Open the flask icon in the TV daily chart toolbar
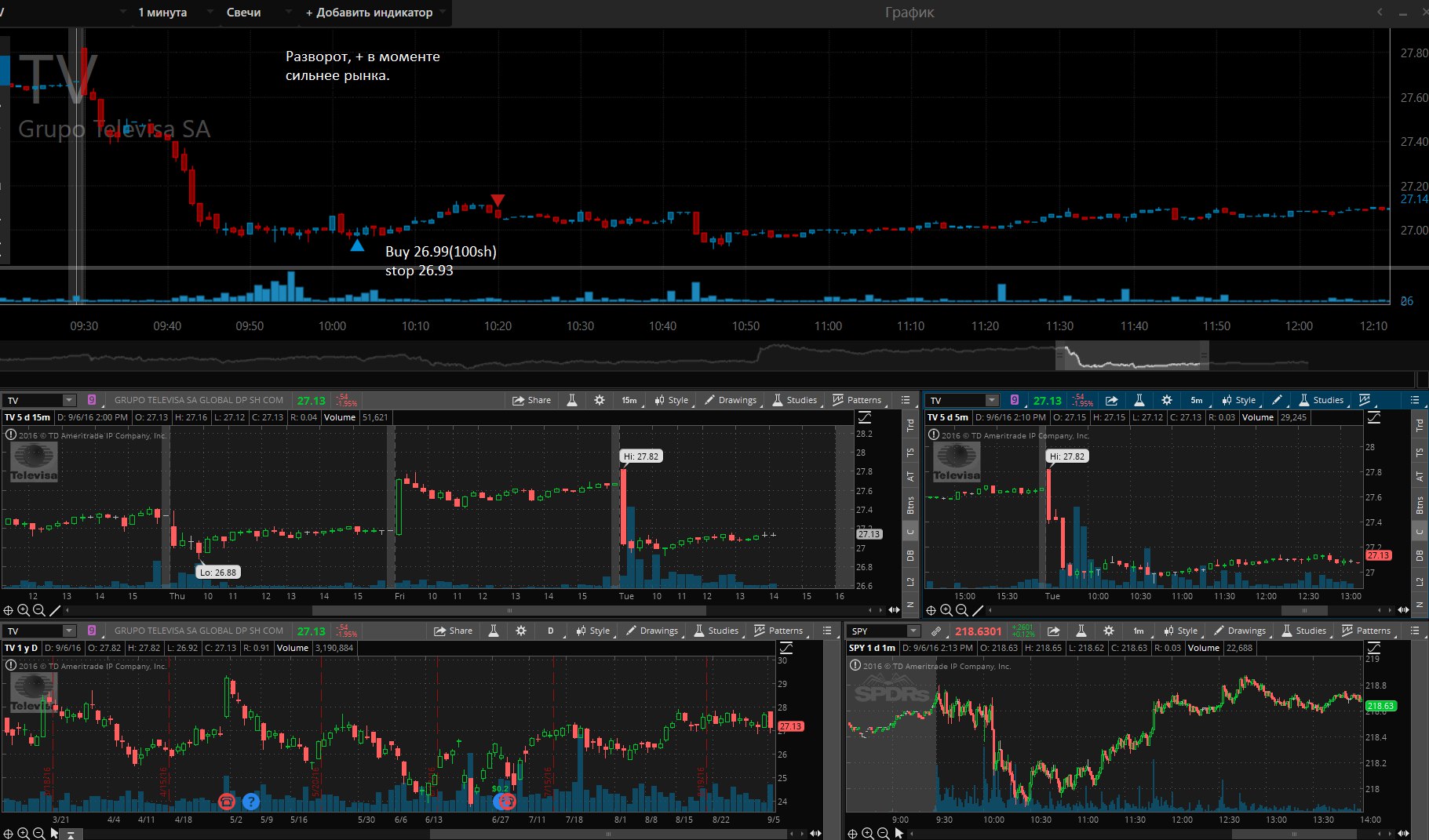The height and width of the screenshot is (840, 1429). (x=494, y=631)
